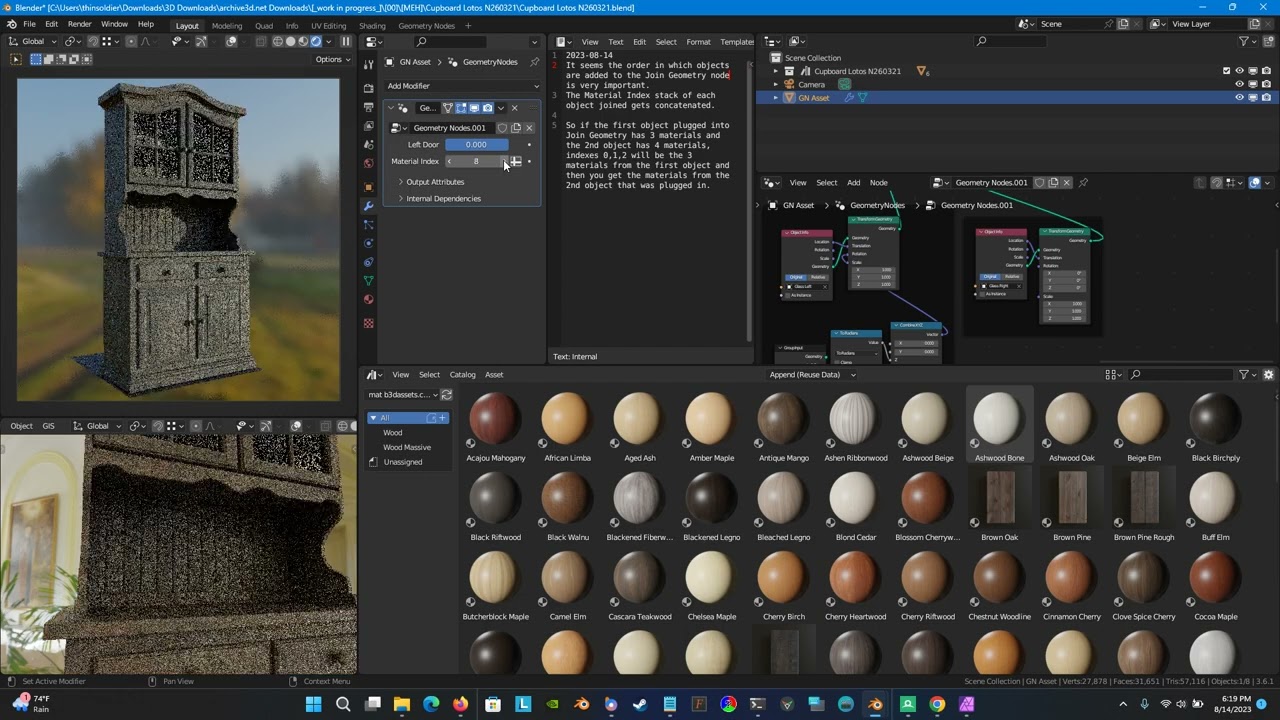Open Append (Reuse Data) import dropdown

(x=811, y=375)
